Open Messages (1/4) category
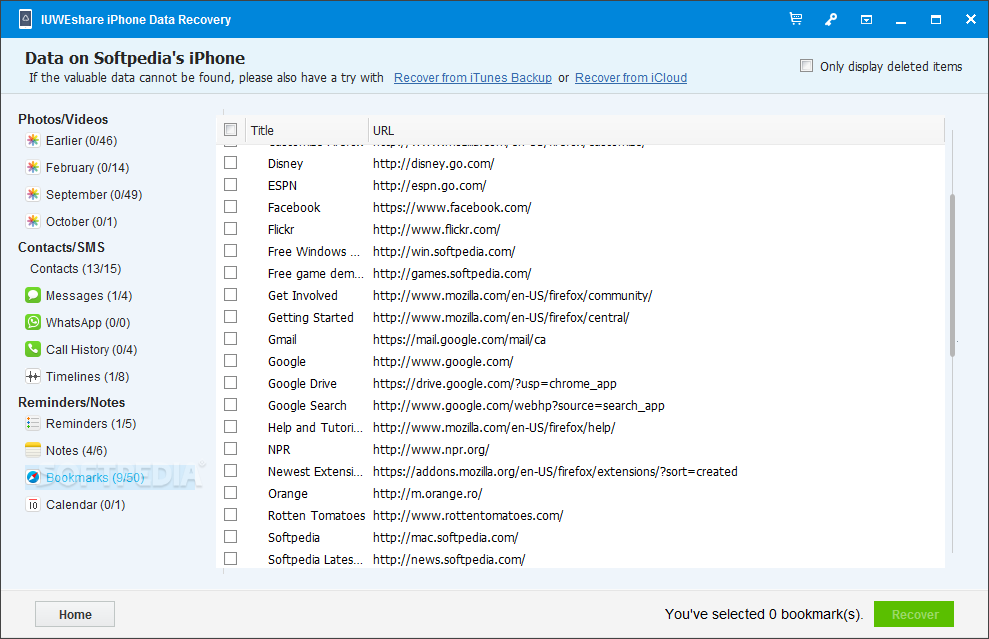Viewport: 989px width, 639px height. (89, 296)
